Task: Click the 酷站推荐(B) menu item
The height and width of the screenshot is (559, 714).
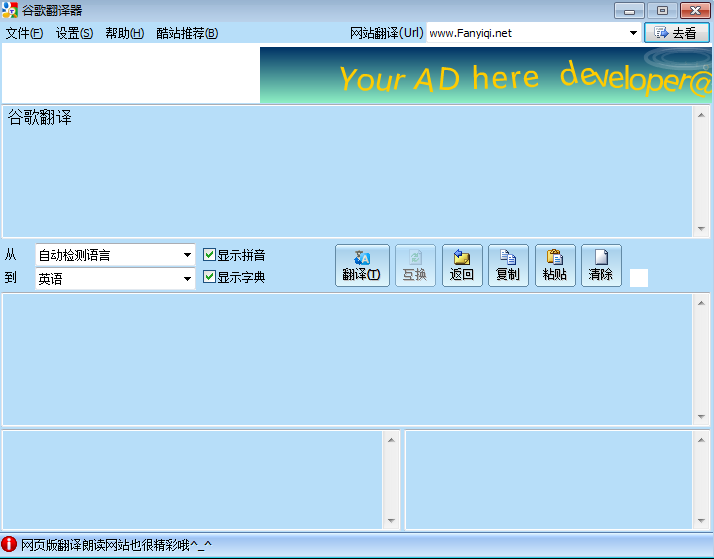Action: [x=187, y=33]
